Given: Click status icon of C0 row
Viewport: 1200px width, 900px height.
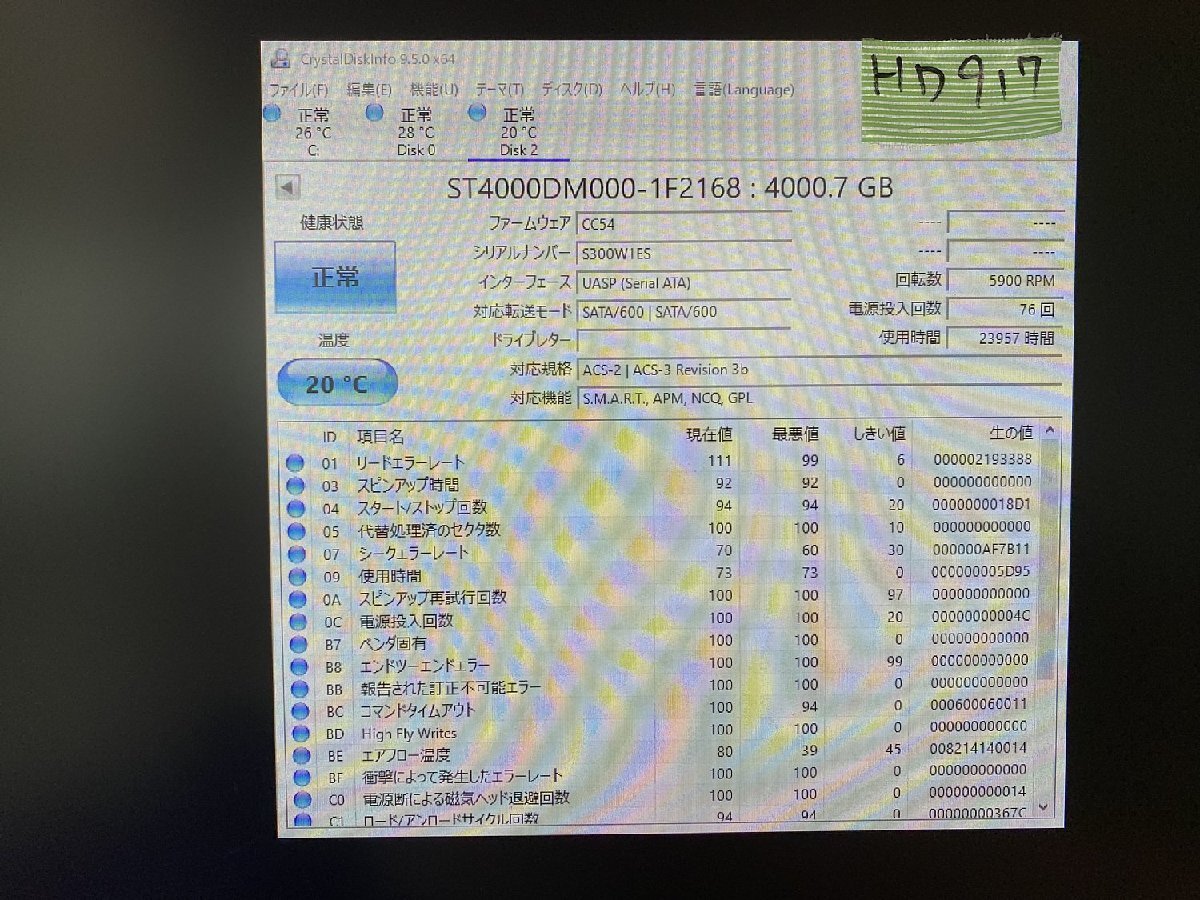Looking at the screenshot, I should click(x=303, y=800).
